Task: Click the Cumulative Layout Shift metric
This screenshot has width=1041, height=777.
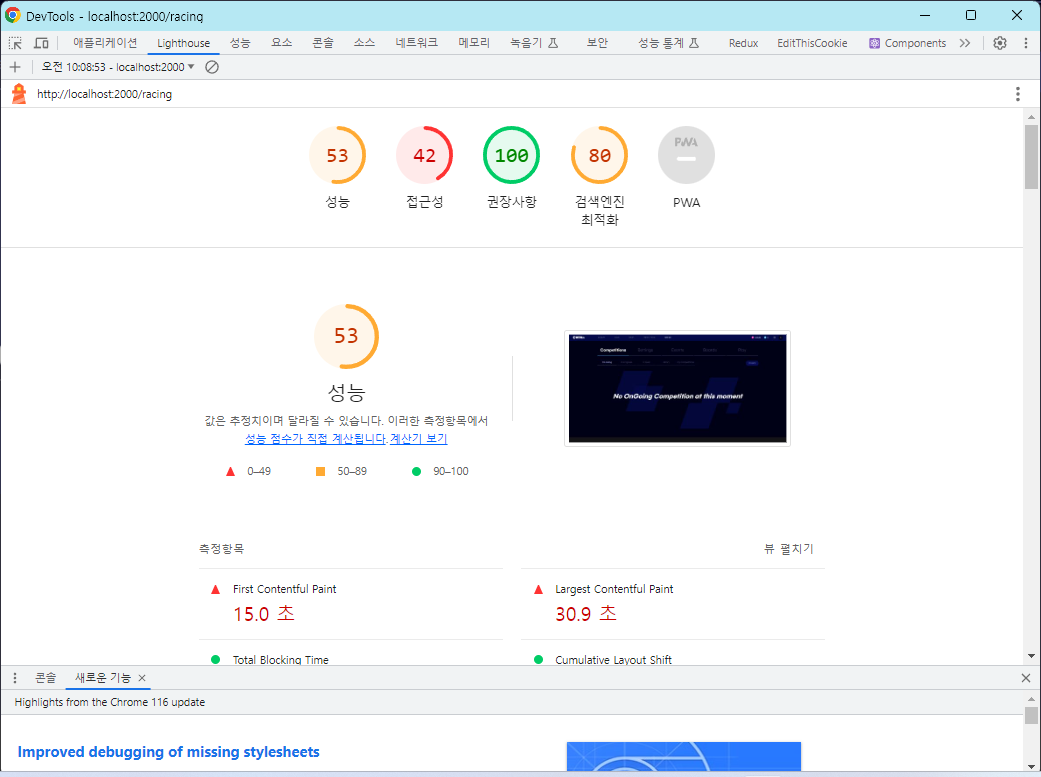Action: 613,659
